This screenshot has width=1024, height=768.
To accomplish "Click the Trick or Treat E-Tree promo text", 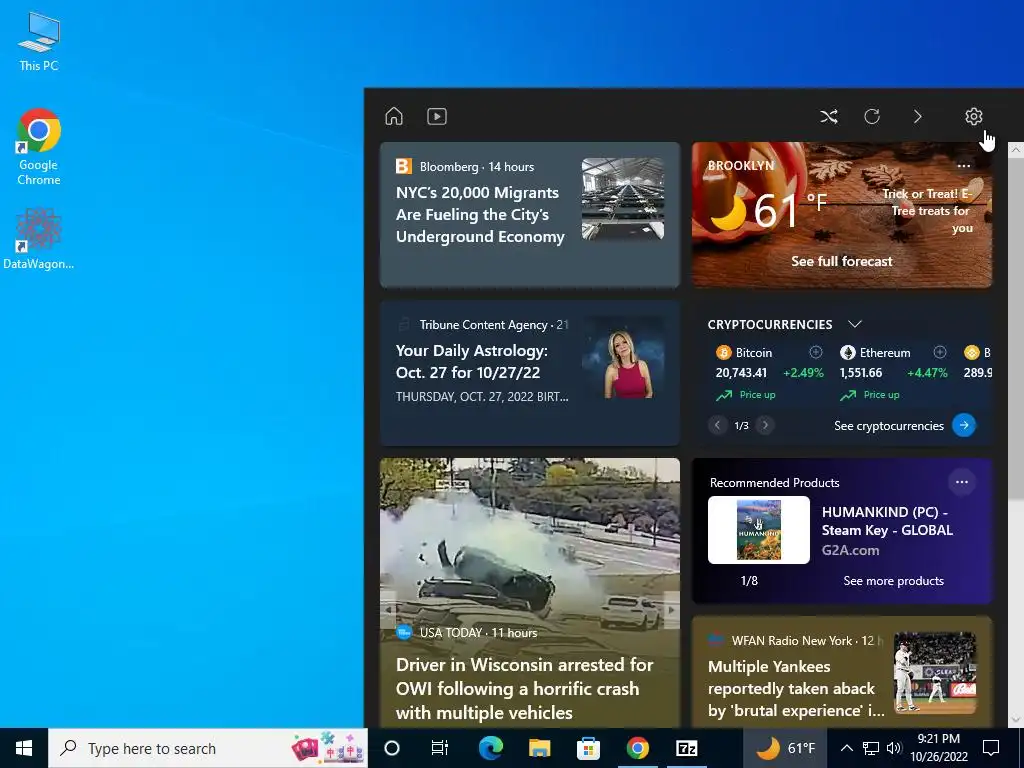I will pos(927,211).
